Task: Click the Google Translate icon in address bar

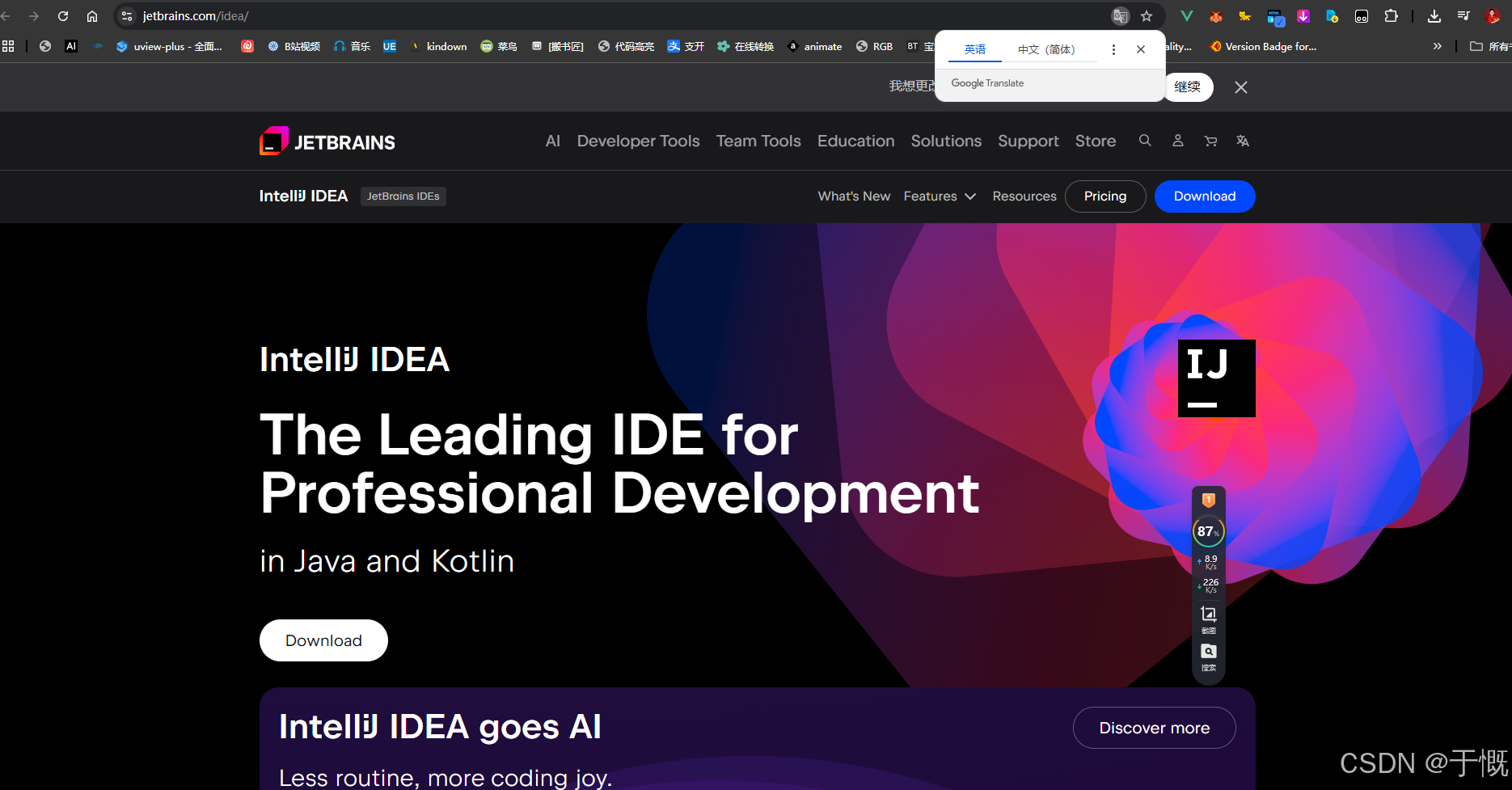Action: [x=1120, y=16]
